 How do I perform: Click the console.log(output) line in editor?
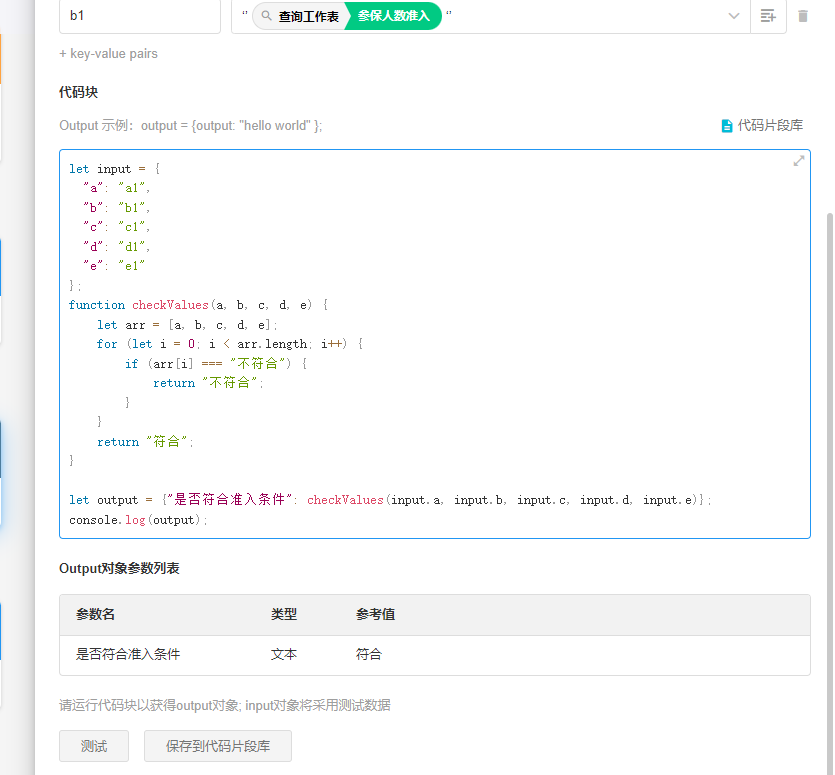[x=138, y=520]
